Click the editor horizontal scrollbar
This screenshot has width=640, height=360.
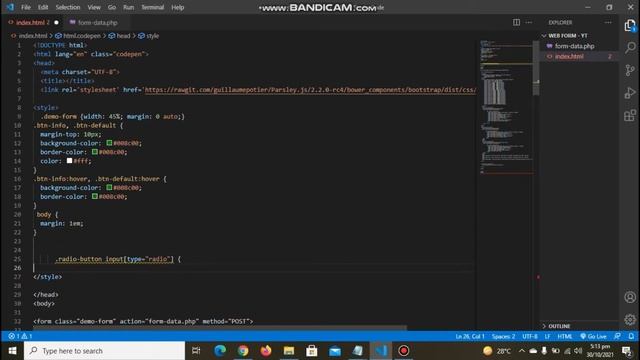tap(220, 328)
